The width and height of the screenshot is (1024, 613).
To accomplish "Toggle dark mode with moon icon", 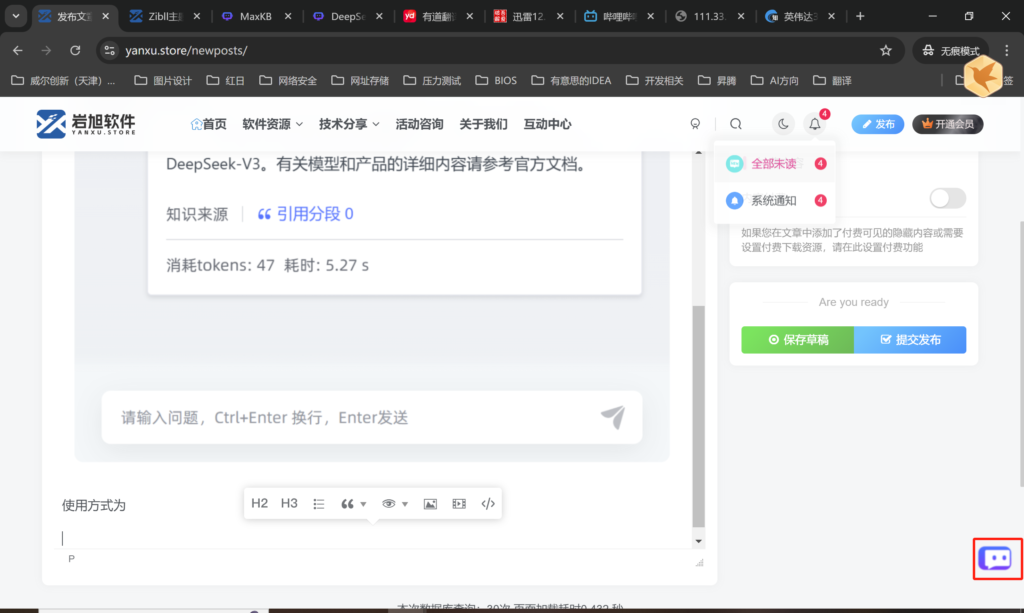I will click(x=783, y=124).
